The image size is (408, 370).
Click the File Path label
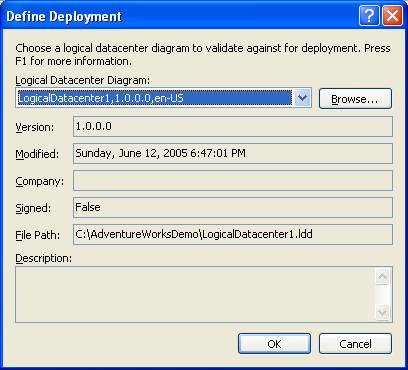(x=38, y=235)
